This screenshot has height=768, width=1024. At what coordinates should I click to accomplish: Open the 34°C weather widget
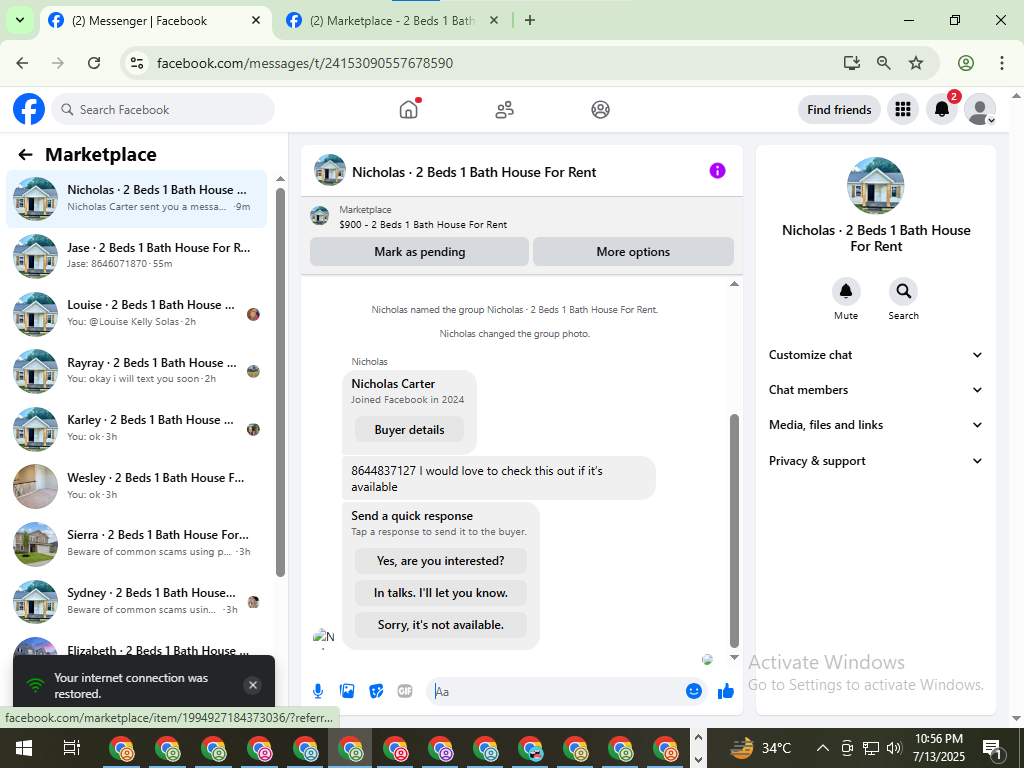pos(760,748)
